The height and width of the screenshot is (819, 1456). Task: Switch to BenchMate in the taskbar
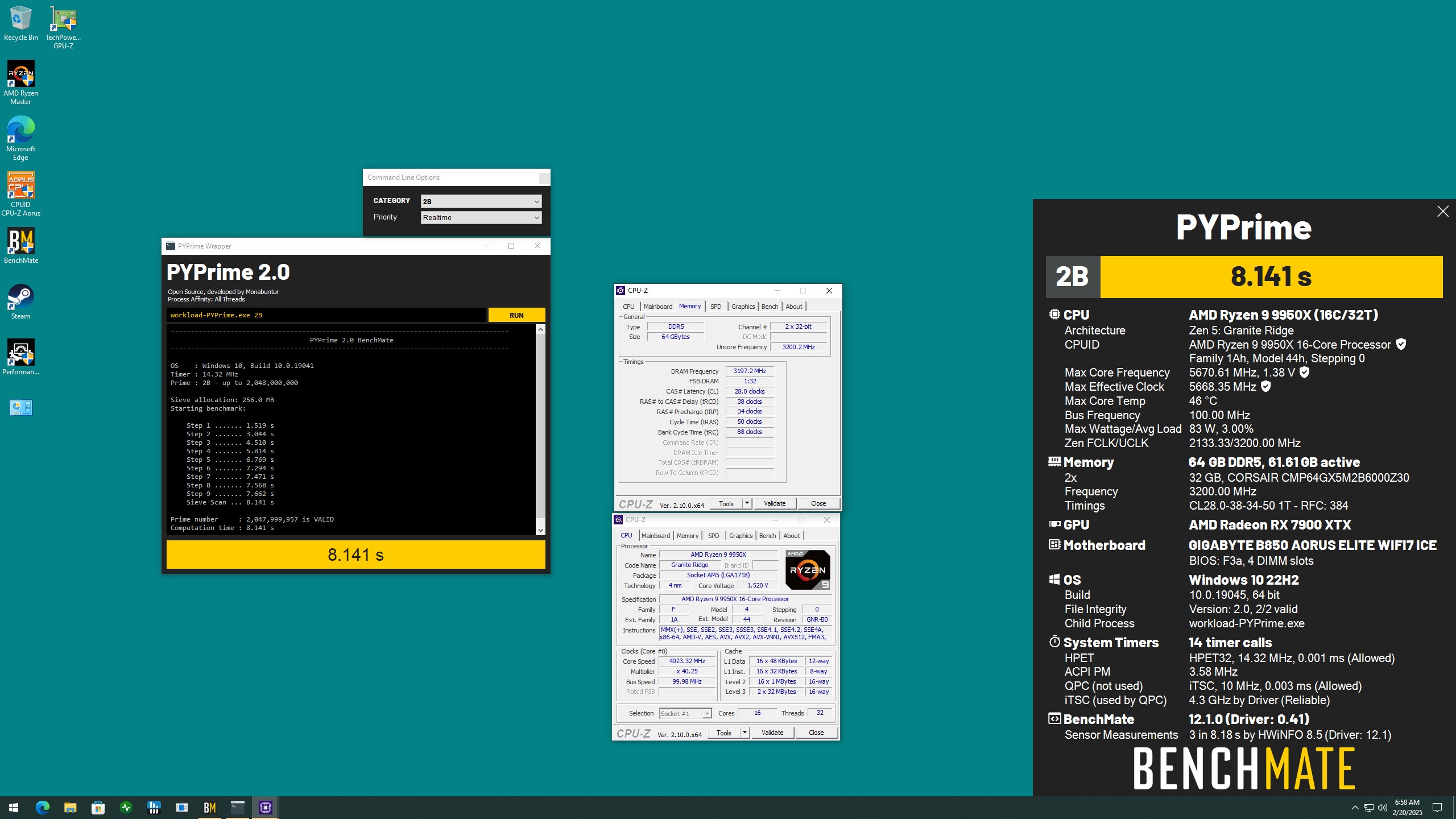[209, 807]
